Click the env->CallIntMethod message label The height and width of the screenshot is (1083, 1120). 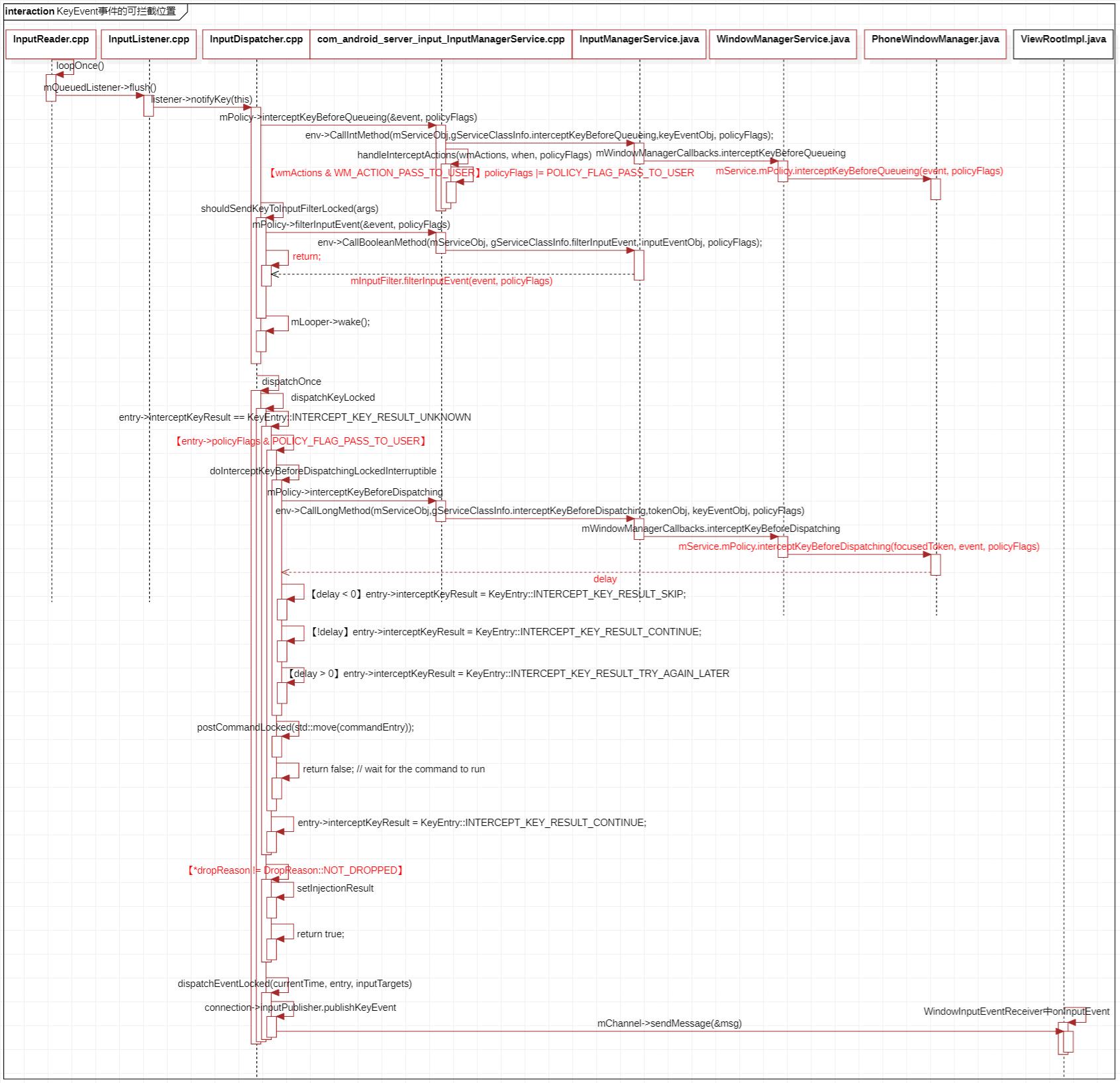539,135
